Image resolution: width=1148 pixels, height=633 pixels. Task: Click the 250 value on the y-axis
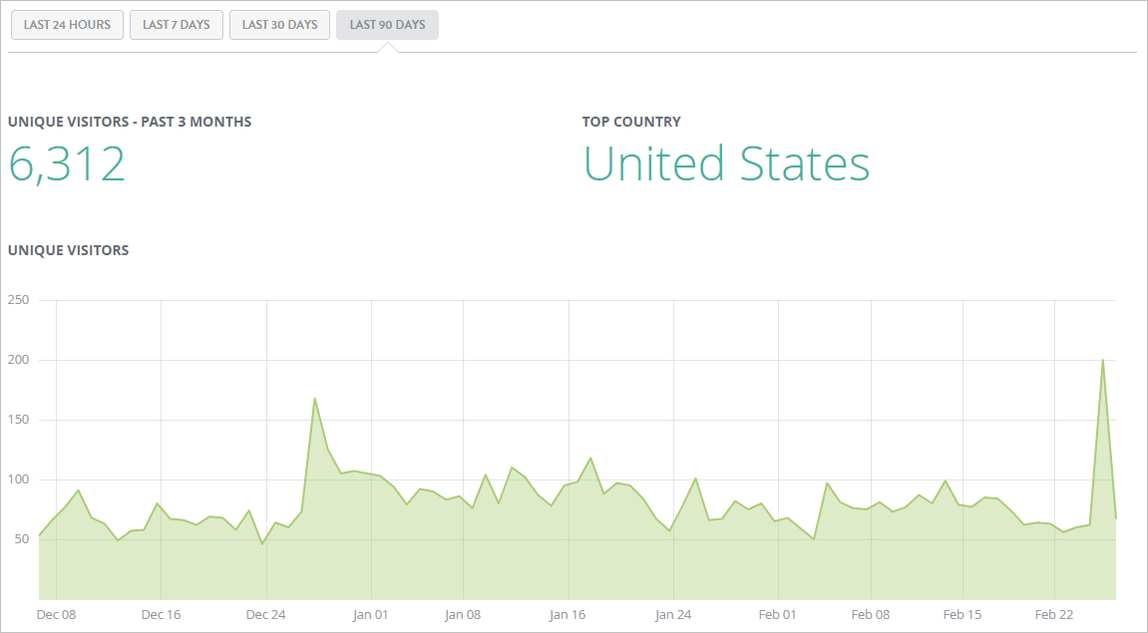pyautogui.click(x=19, y=300)
